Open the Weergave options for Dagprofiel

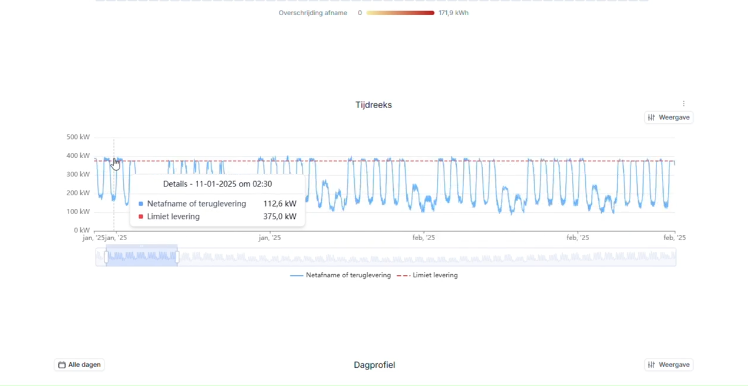click(x=669, y=365)
